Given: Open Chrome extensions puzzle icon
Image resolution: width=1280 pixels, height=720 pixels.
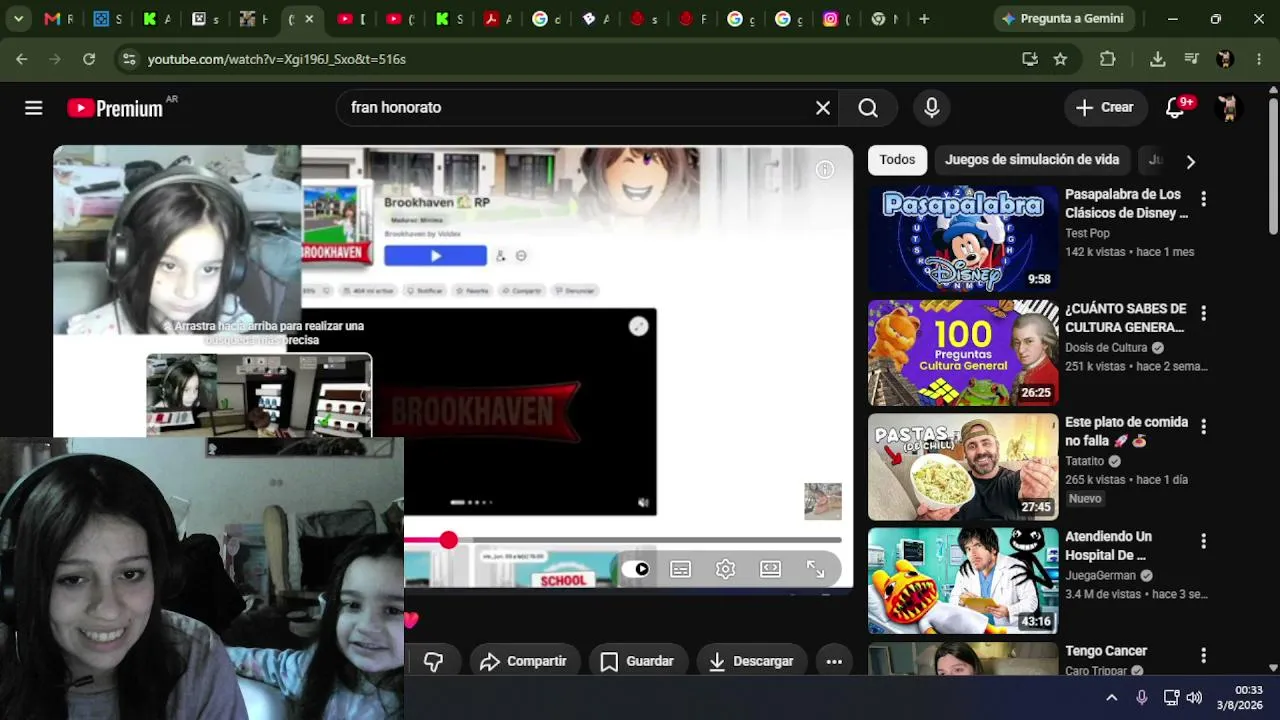Looking at the screenshot, I should pos(1107,59).
